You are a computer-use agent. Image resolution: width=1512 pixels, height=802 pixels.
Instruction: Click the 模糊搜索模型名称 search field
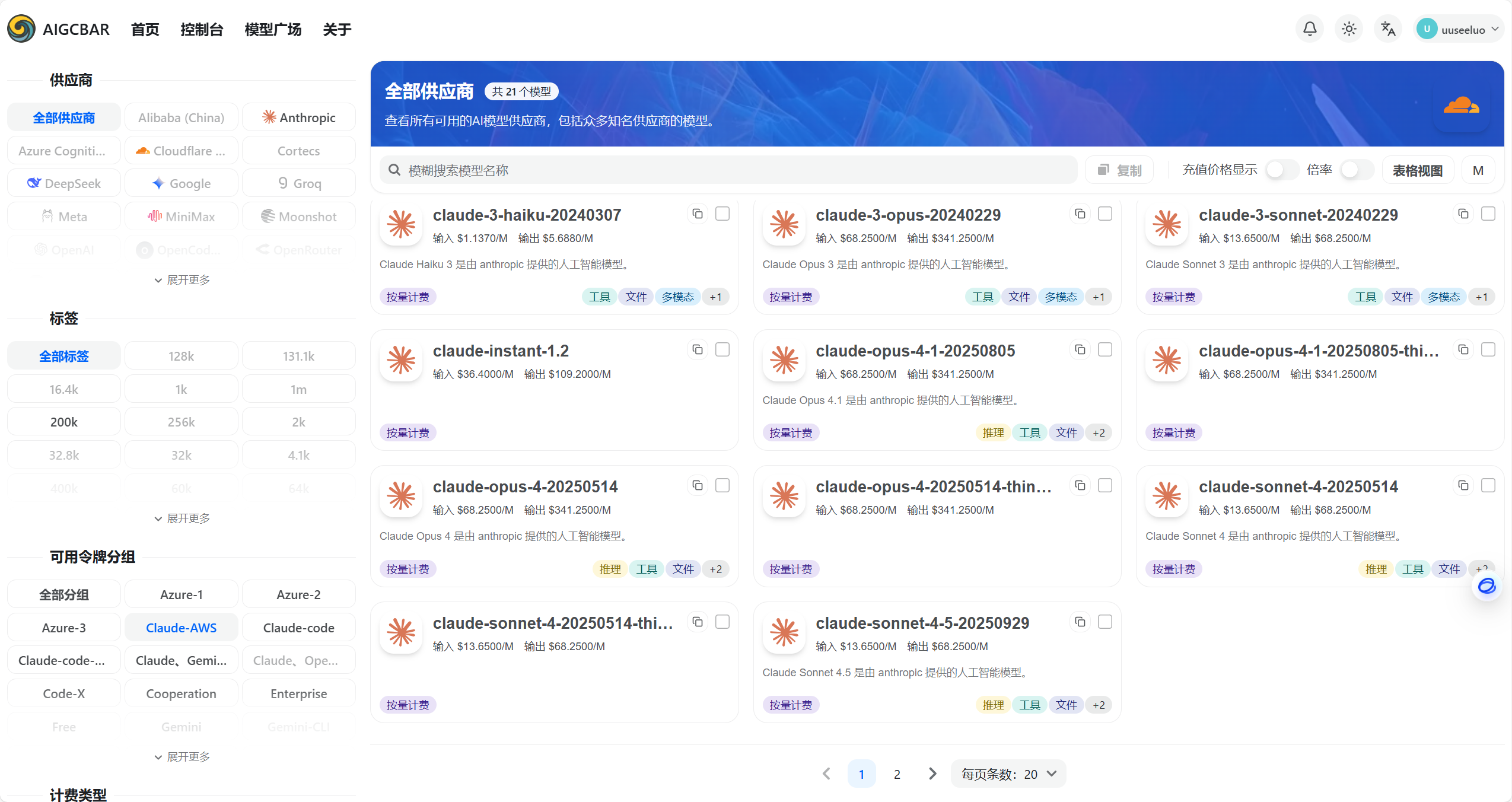[x=730, y=170]
